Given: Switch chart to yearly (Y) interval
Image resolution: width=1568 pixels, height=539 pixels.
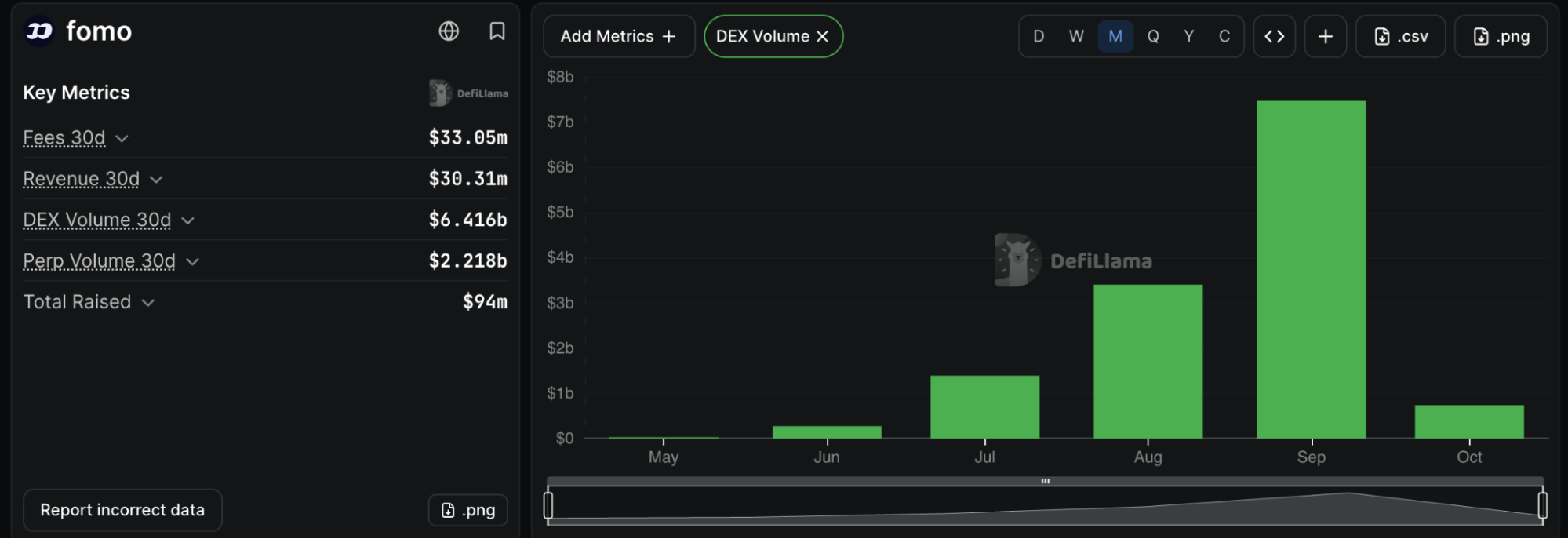Looking at the screenshot, I should pos(1189,36).
